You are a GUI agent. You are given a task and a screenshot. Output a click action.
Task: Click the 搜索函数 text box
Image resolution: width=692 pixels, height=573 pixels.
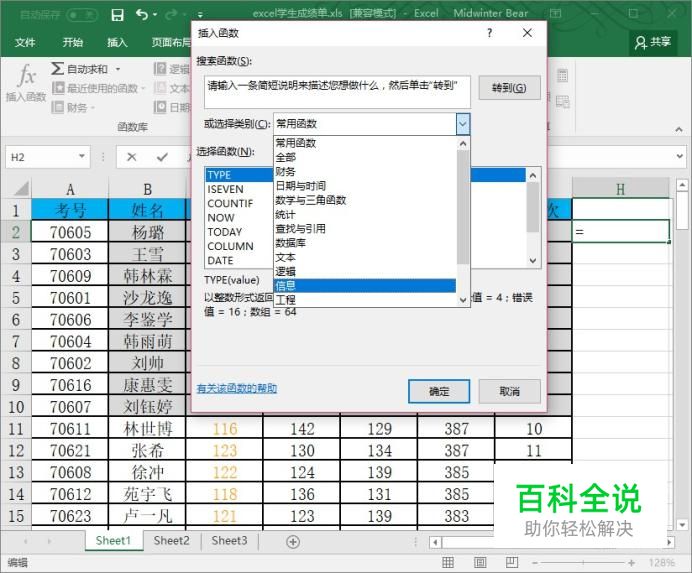pos(337,92)
